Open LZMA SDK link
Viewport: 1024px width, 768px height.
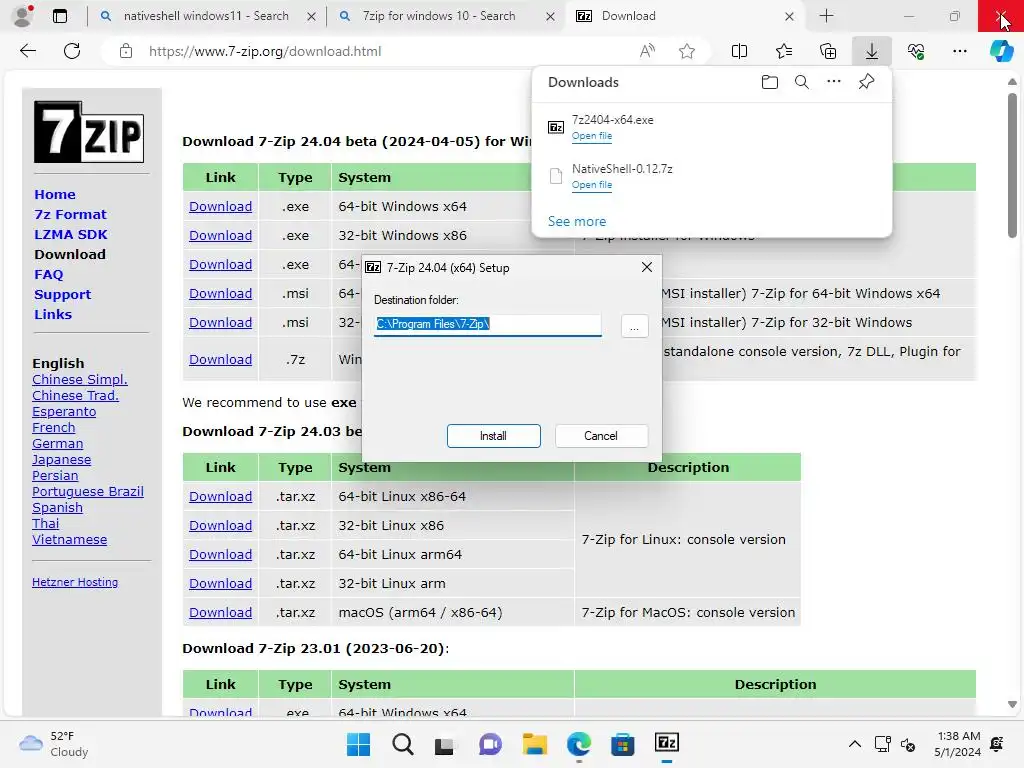(71, 234)
